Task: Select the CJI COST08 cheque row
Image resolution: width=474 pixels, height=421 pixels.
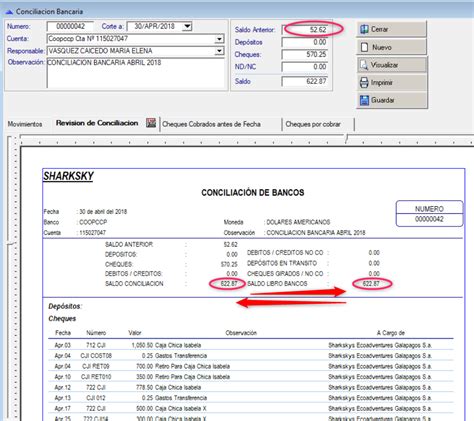Action: (x=251, y=356)
